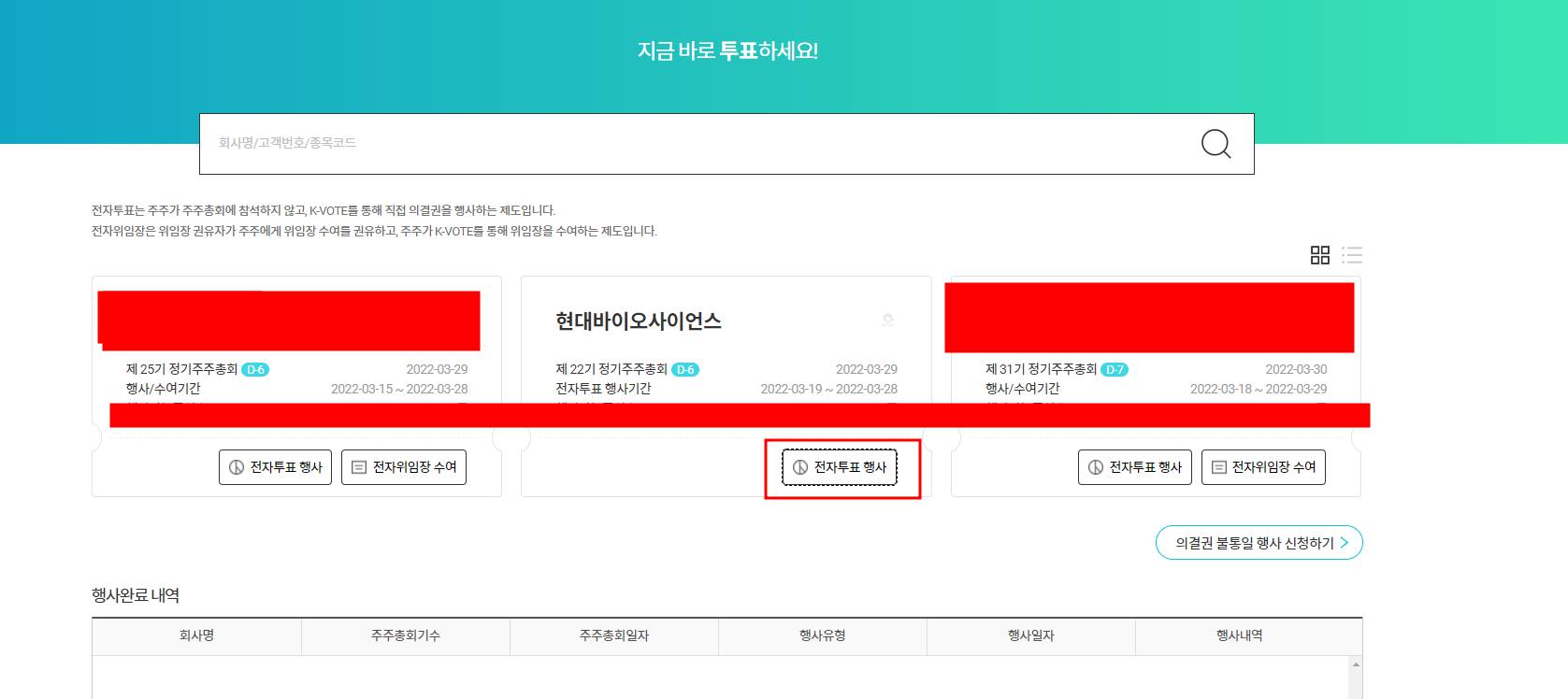Click 전자투표 행사 on the 제 31기 card
Image resolution: width=1568 pixels, height=699 pixels.
[x=1135, y=467]
